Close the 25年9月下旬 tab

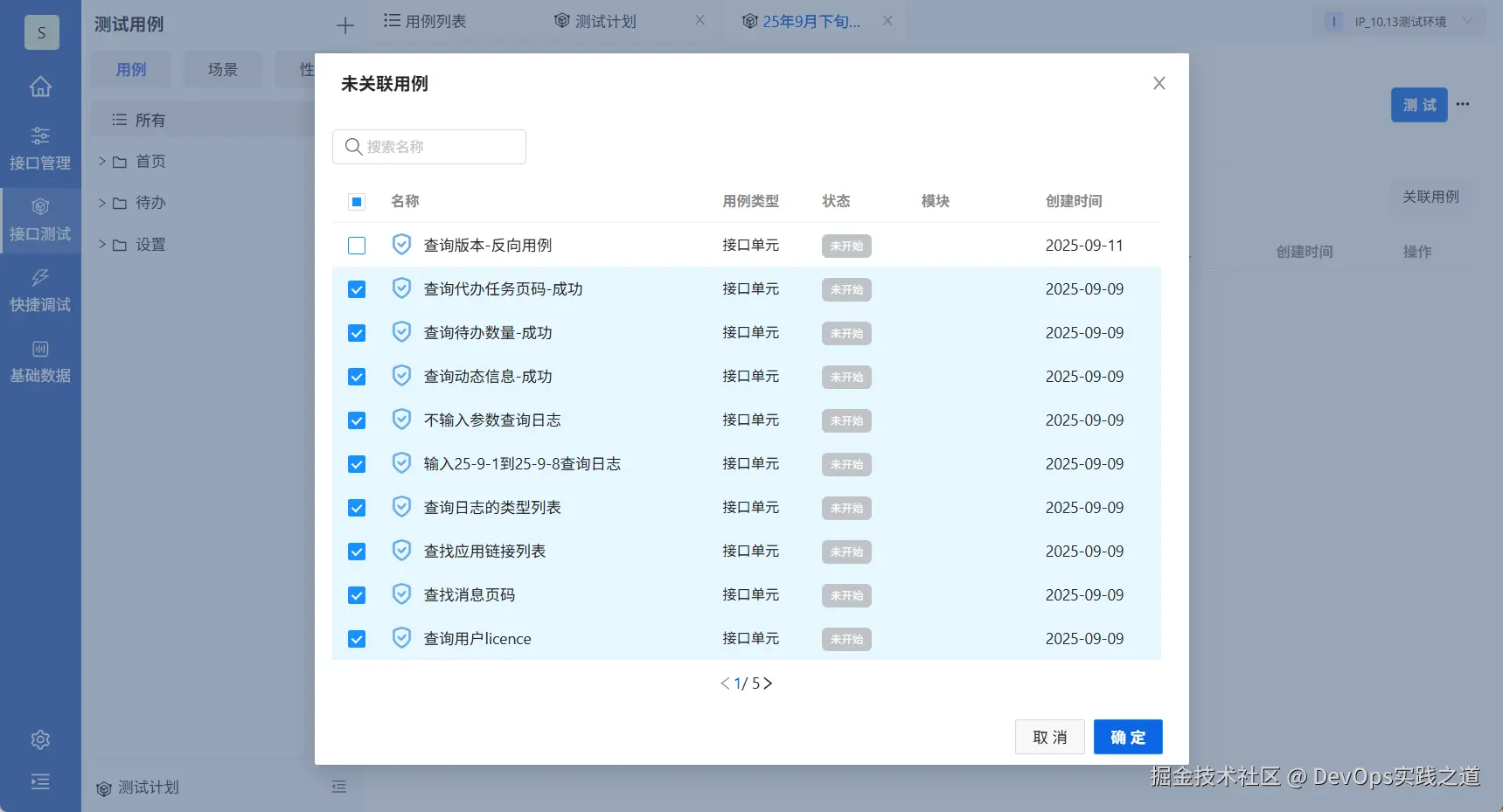click(x=887, y=20)
